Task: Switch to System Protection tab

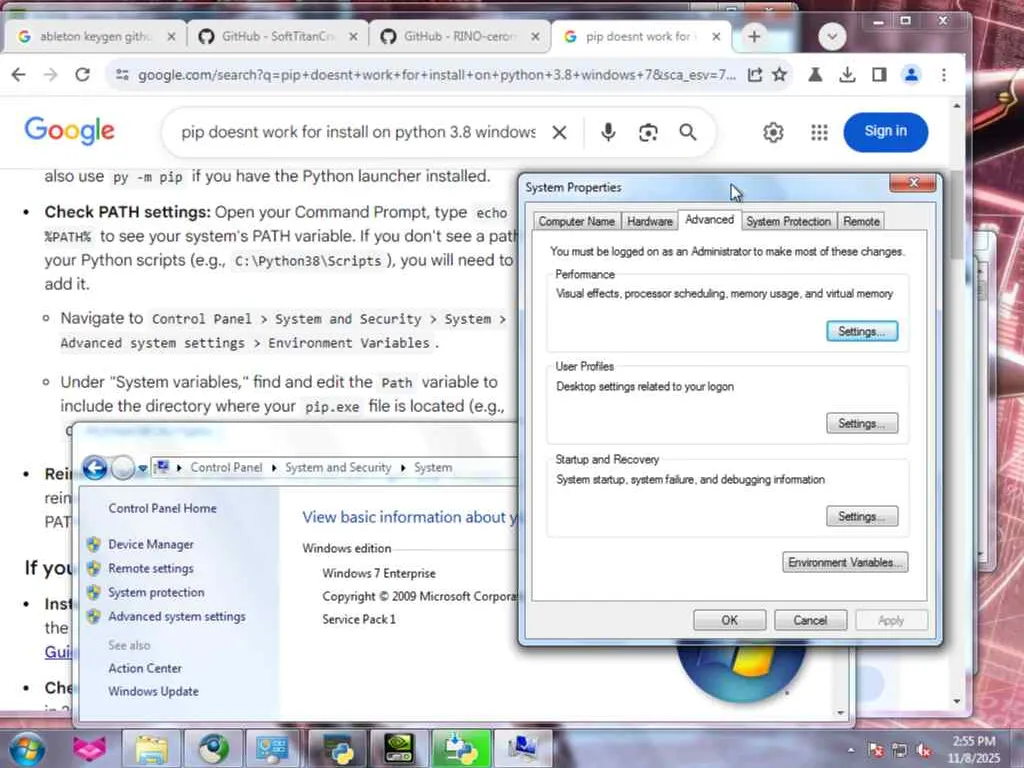Action: pyautogui.click(x=788, y=221)
